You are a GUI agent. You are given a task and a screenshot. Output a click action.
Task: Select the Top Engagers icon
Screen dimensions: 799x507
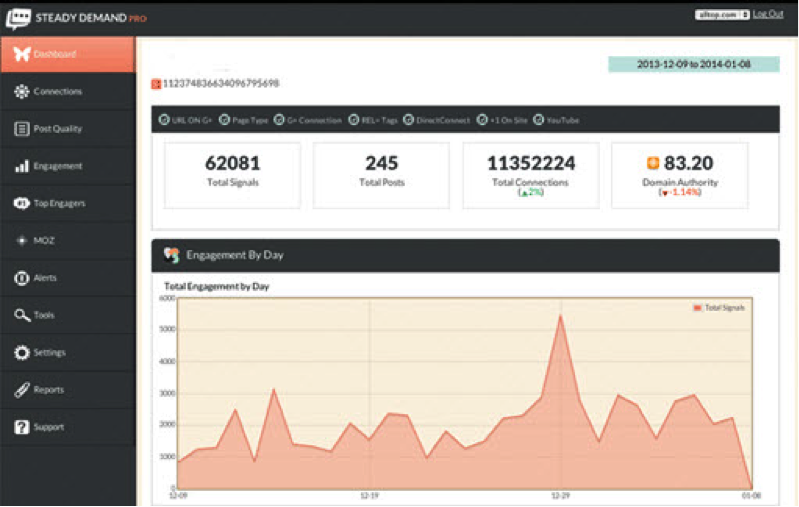coord(21,203)
